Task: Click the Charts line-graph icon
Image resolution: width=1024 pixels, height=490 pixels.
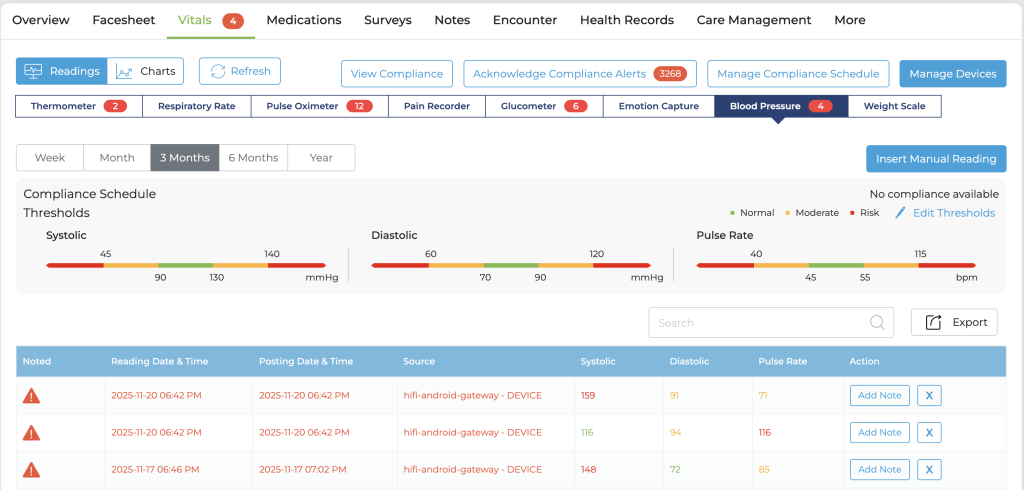Action: [125, 72]
